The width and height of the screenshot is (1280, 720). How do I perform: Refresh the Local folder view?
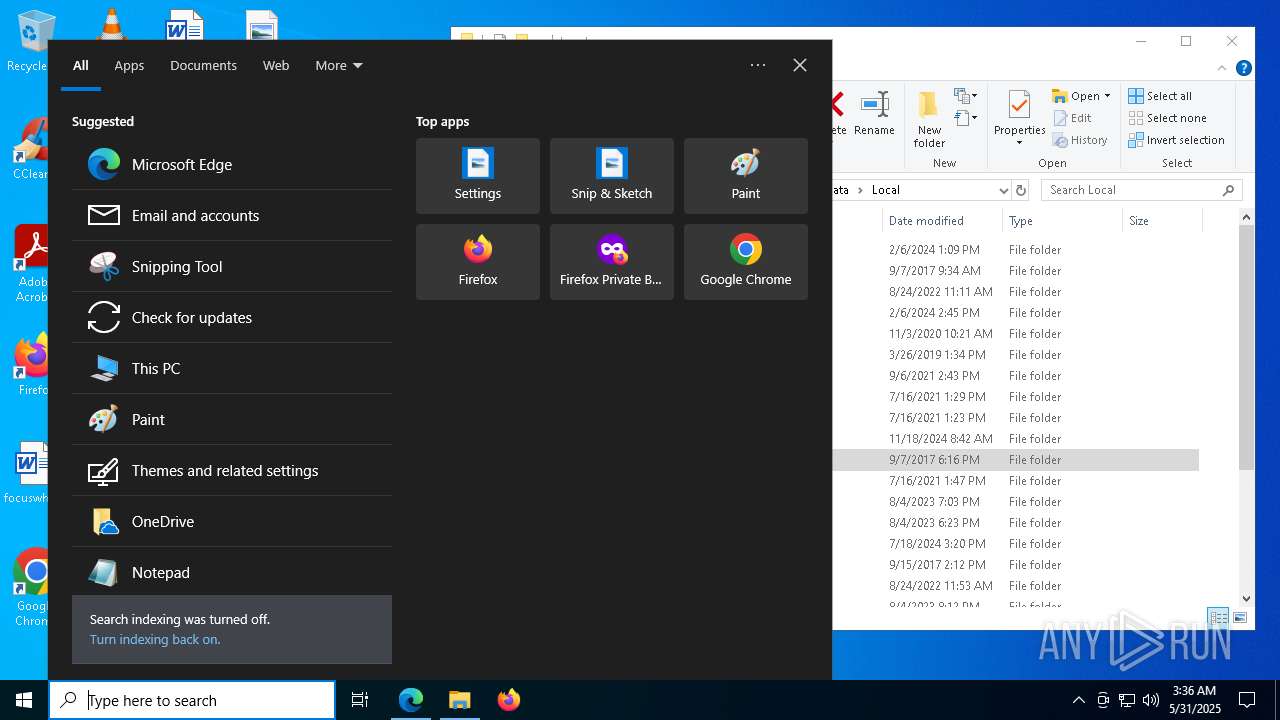(x=1021, y=190)
